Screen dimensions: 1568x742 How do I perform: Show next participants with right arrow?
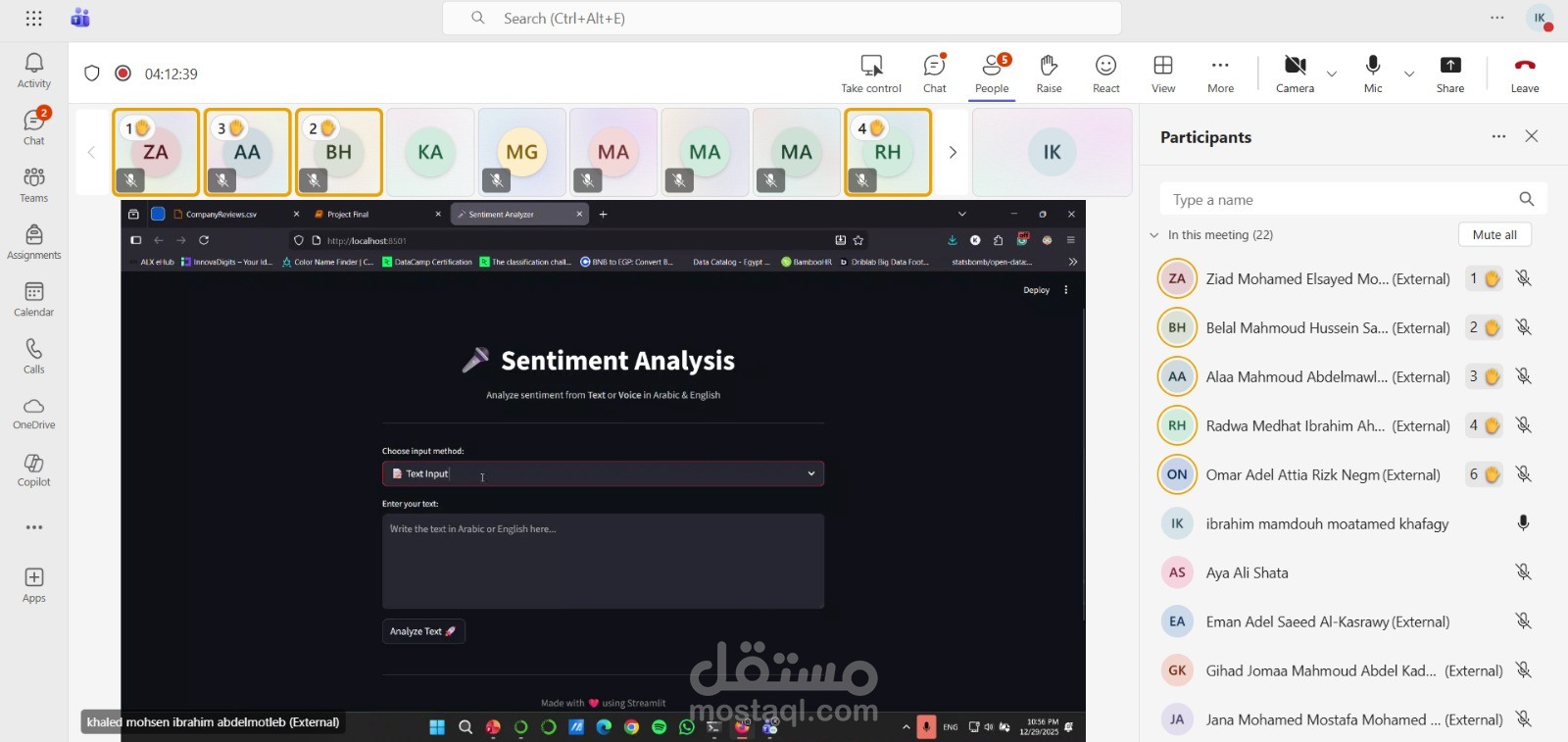(952, 152)
